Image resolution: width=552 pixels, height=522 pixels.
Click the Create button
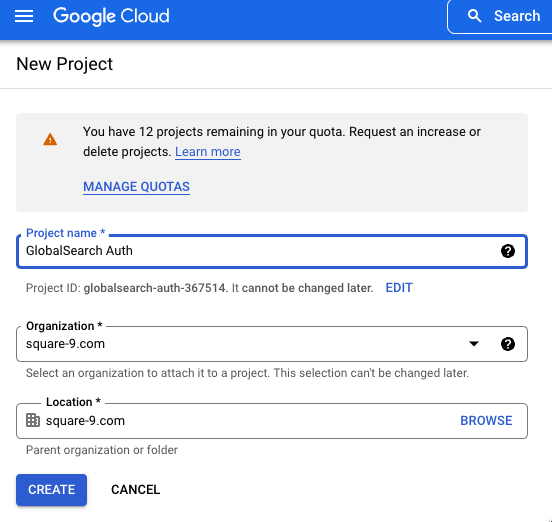[x=51, y=490]
